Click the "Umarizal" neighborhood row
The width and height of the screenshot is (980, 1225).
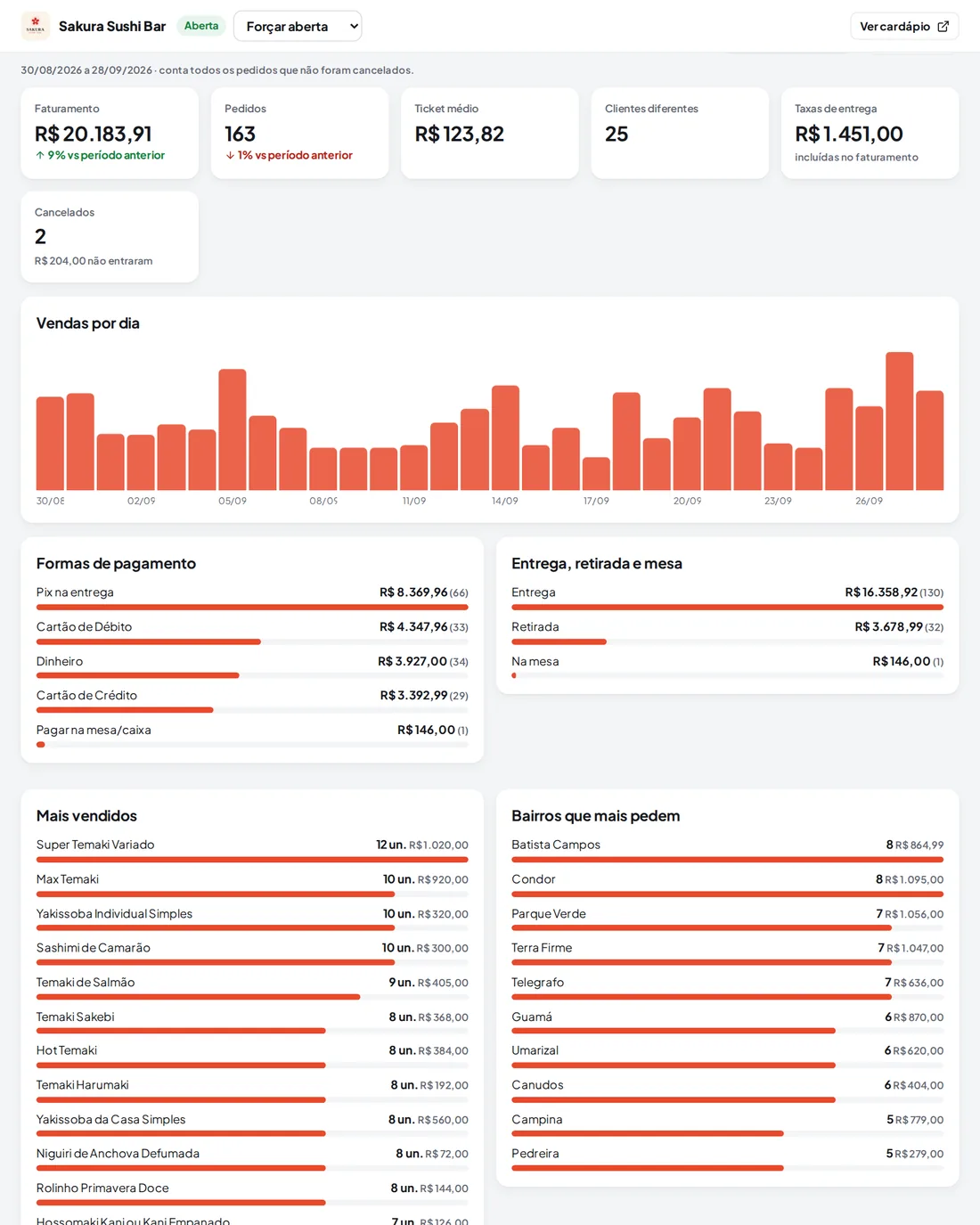point(727,1056)
